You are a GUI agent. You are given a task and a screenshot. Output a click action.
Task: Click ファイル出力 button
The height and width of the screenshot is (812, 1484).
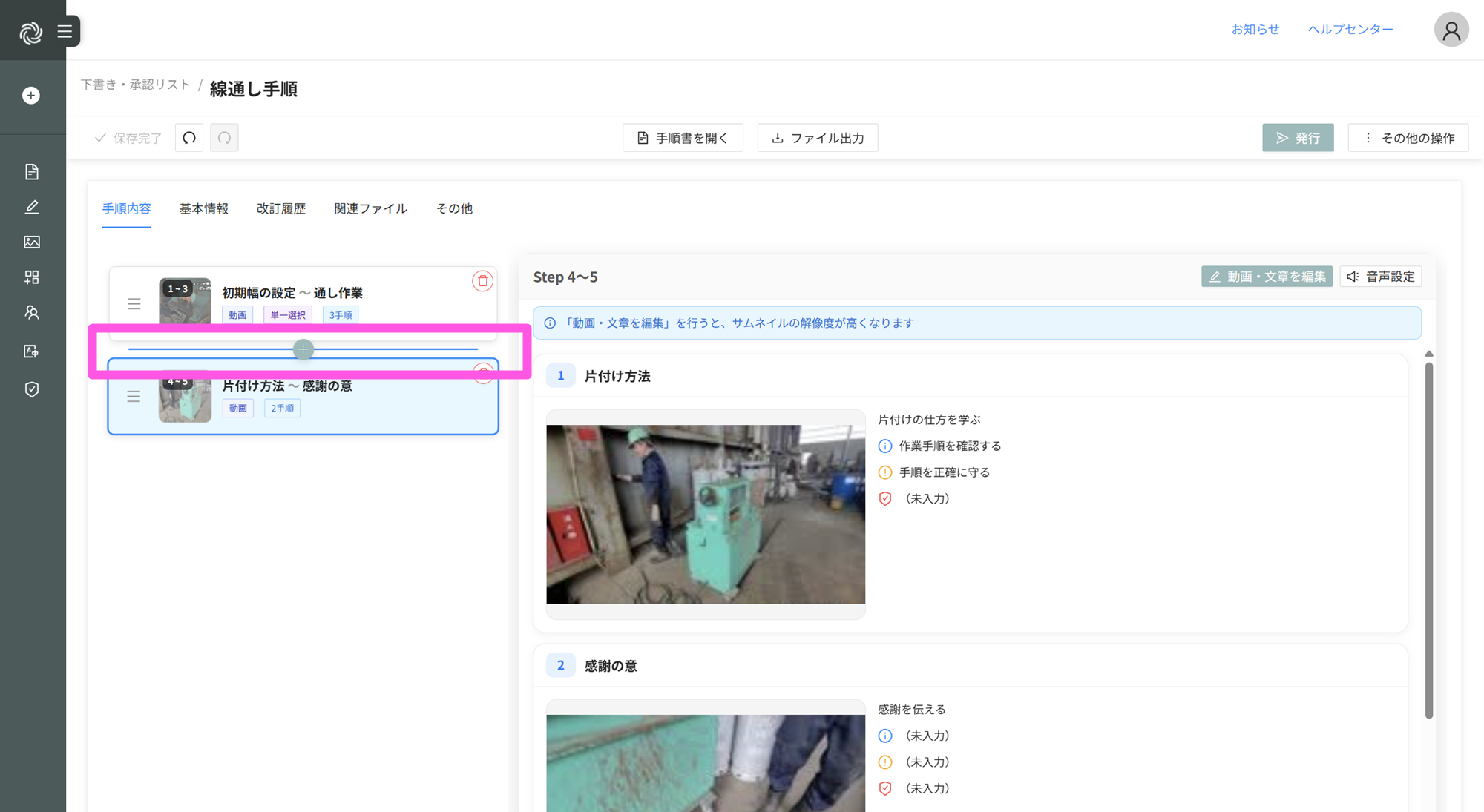click(818, 138)
